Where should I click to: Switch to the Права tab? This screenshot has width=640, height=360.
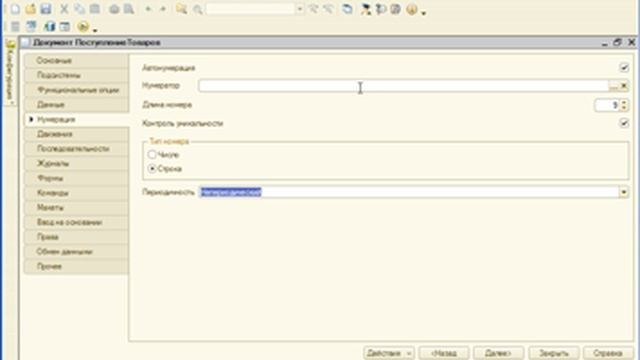tap(77, 237)
